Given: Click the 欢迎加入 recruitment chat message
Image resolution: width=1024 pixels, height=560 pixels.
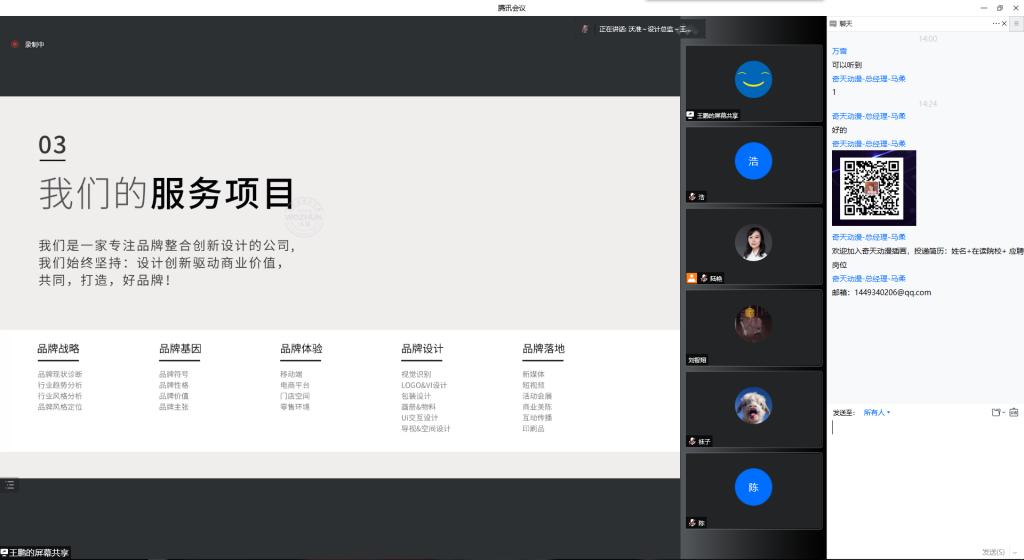Looking at the screenshot, I should (x=927, y=258).
